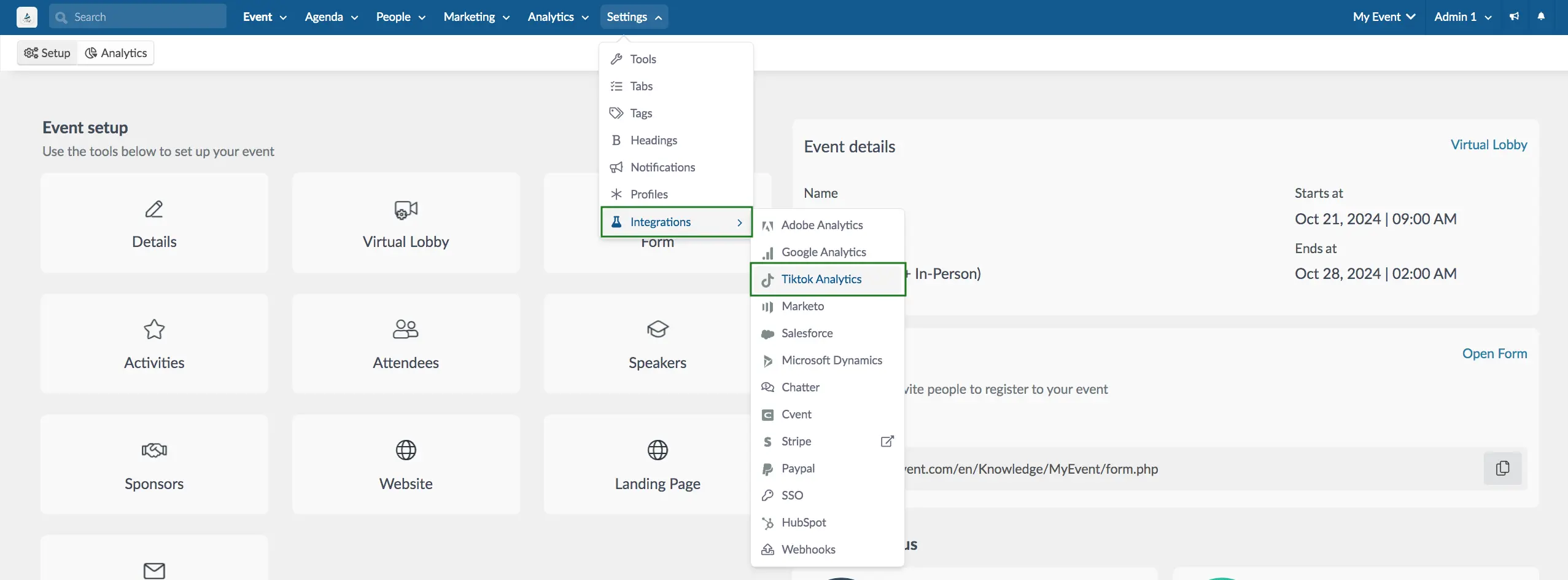Click the app logo icon
Screen dimensions: 1568x580
[x=26, y=17]
